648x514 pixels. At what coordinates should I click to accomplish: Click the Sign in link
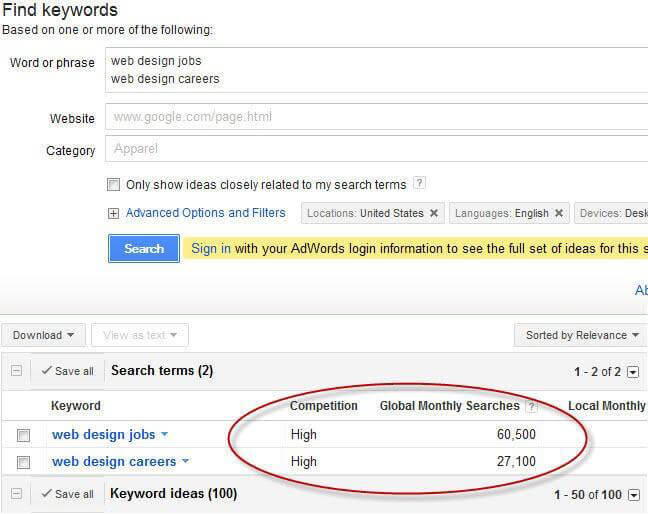point(210,249)
